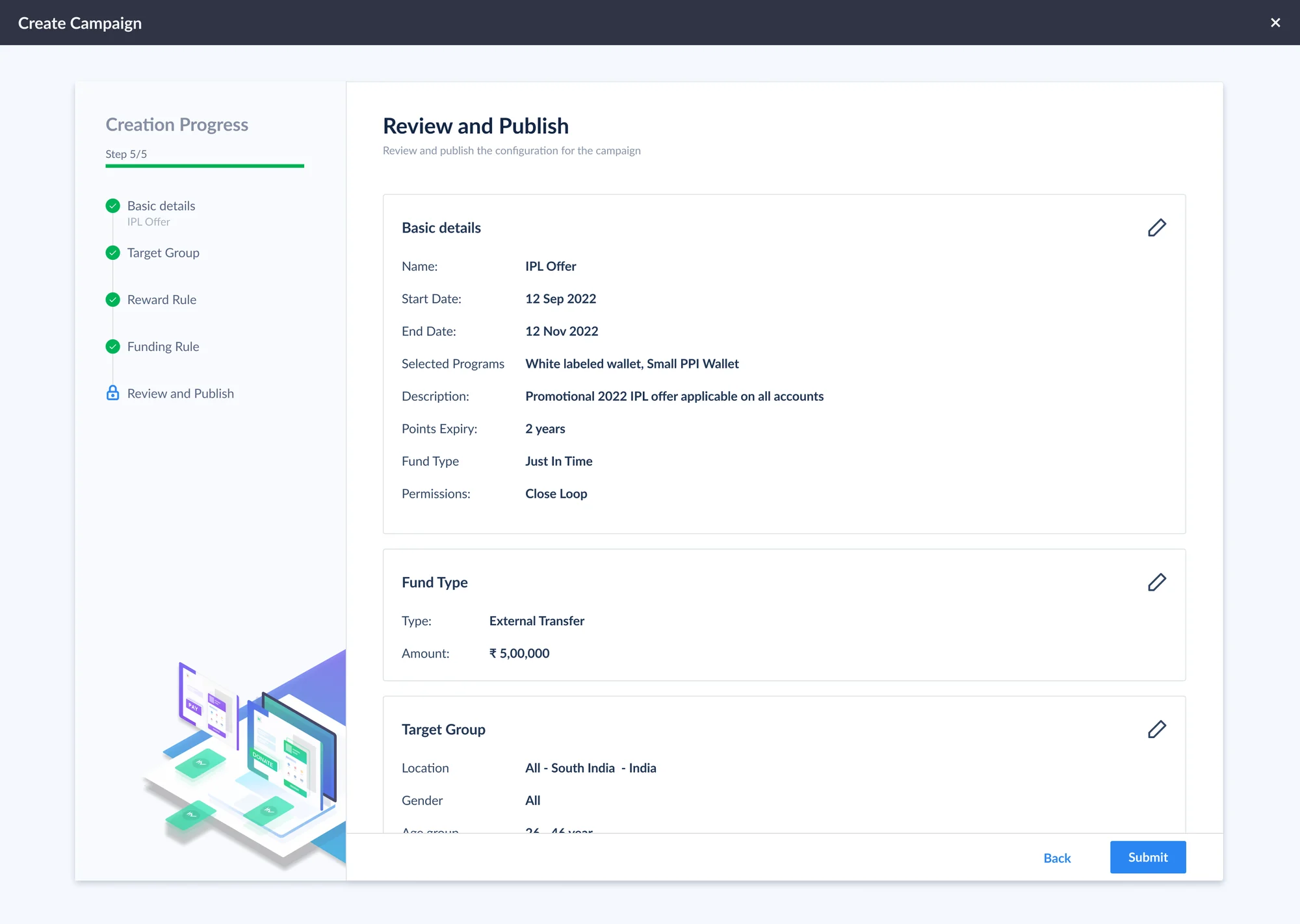This screenshot has height=924, width=1300.
Task: Click the 'Promotional 2022 IPL offer' description
Action: [x=674, y=396]
